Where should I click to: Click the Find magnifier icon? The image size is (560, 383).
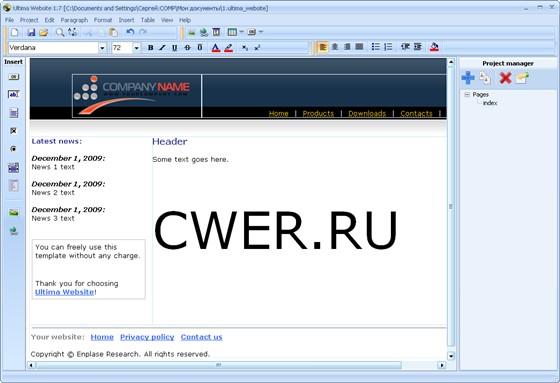[60, 33]
